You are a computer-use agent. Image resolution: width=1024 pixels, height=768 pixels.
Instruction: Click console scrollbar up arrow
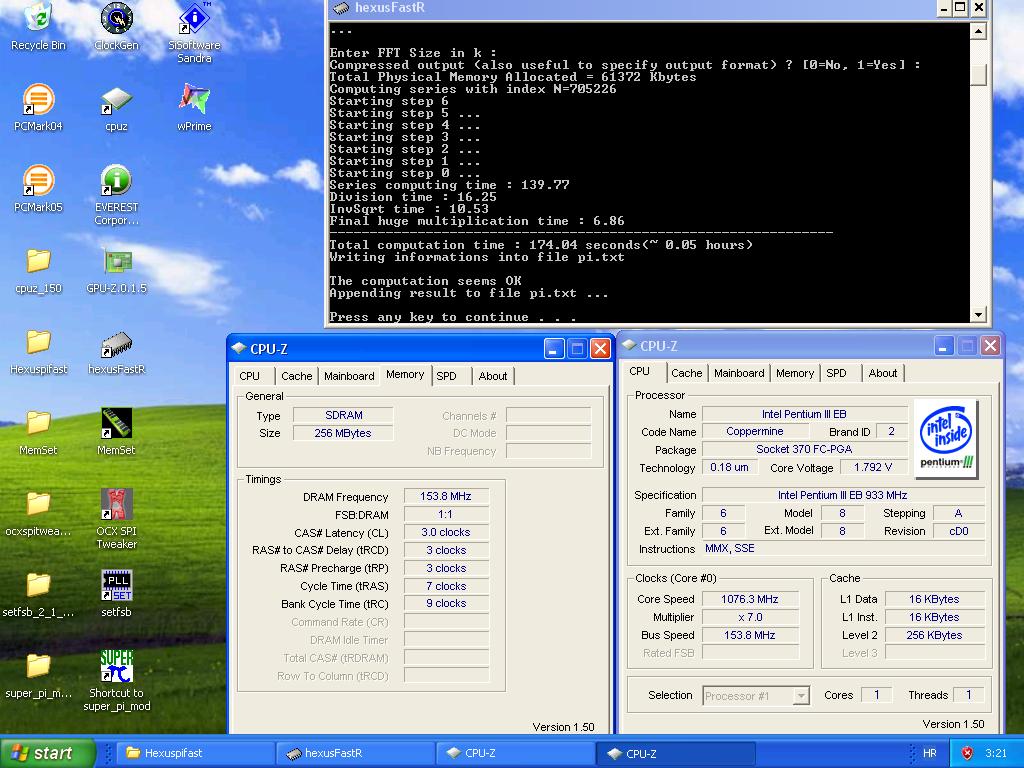click(x=978, y=31)
